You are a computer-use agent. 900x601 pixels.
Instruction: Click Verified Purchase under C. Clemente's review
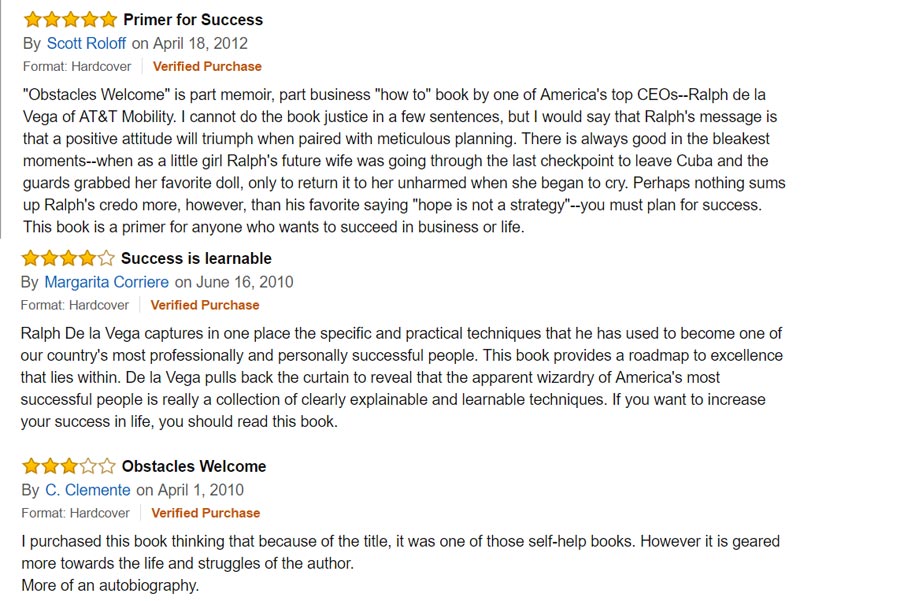(x=205, y=513)
